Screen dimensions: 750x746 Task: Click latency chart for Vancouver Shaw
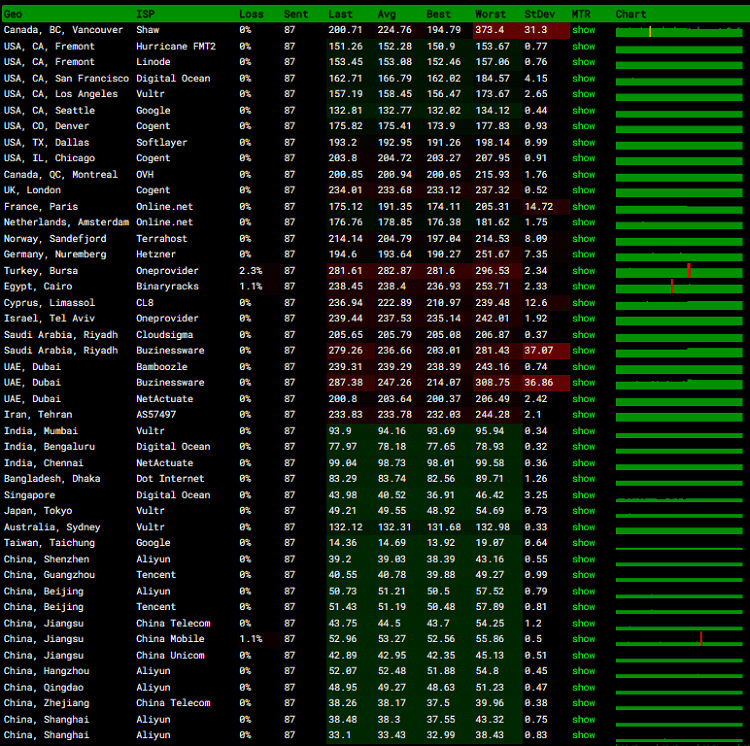(679, 32)
